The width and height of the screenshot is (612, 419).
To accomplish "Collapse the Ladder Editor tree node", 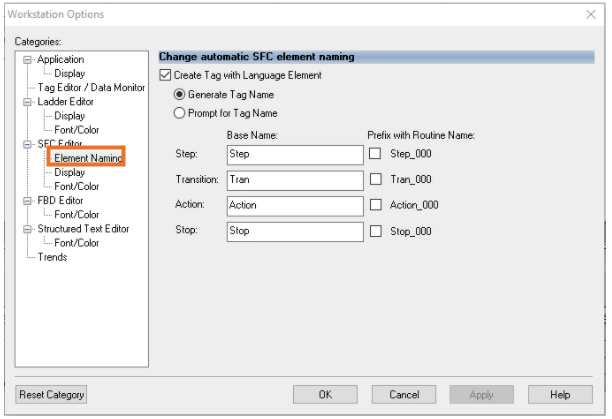I will coord(28,102).
